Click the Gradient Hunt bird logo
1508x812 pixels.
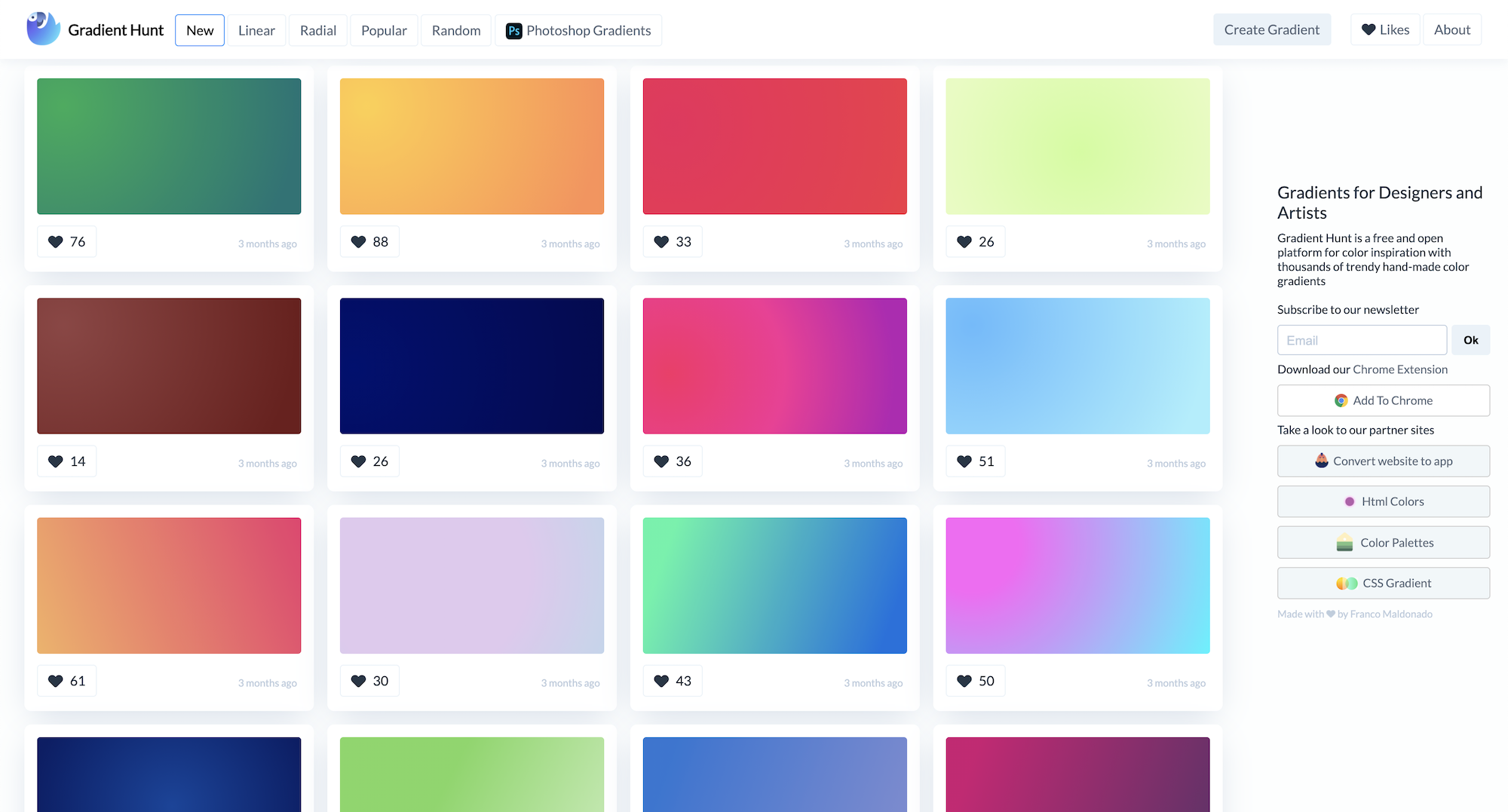43,29
